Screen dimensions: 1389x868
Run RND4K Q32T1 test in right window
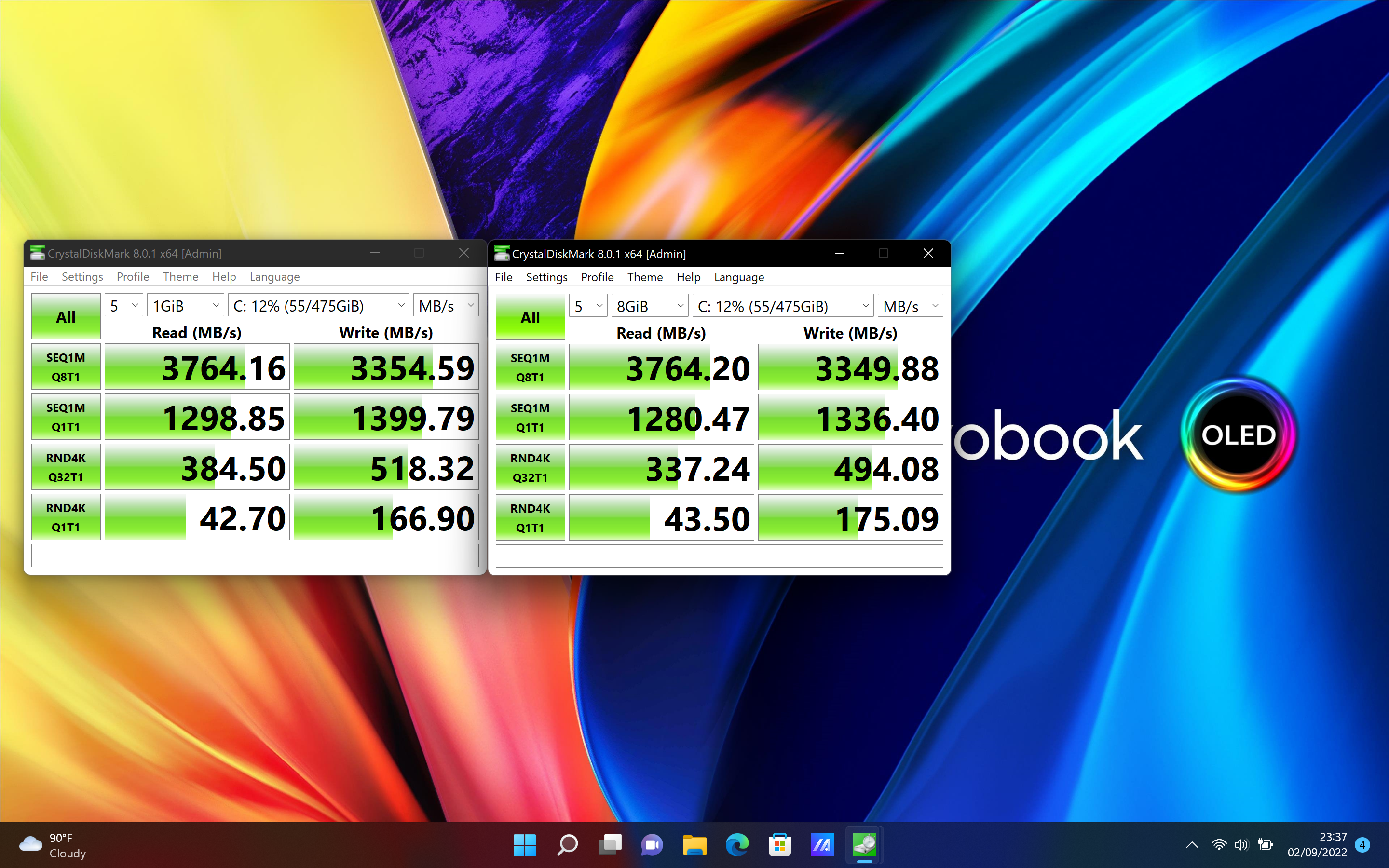point(530,468)
